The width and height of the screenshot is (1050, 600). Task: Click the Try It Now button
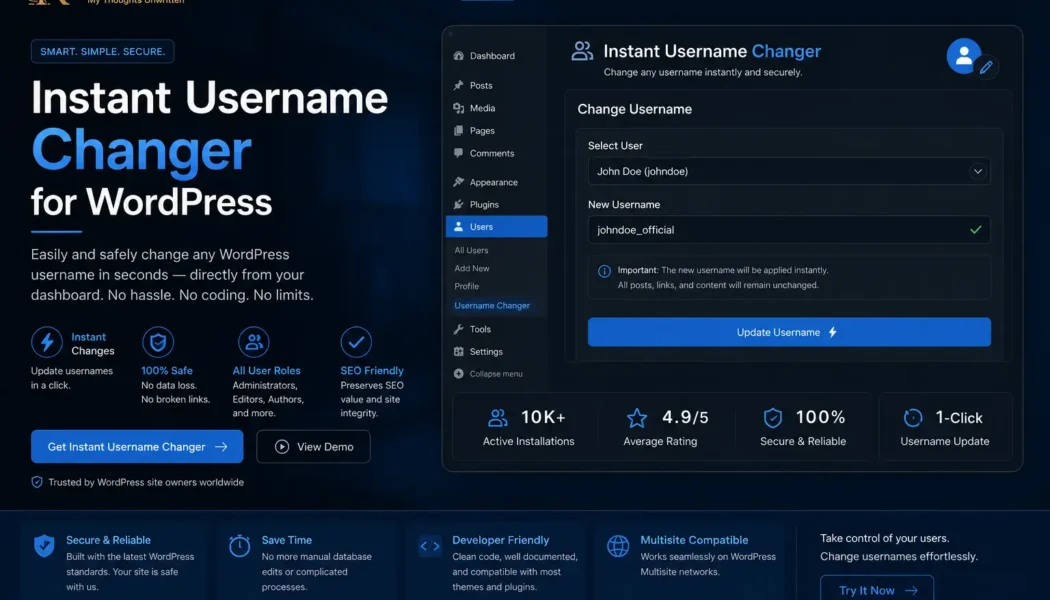tap(877, 587)
